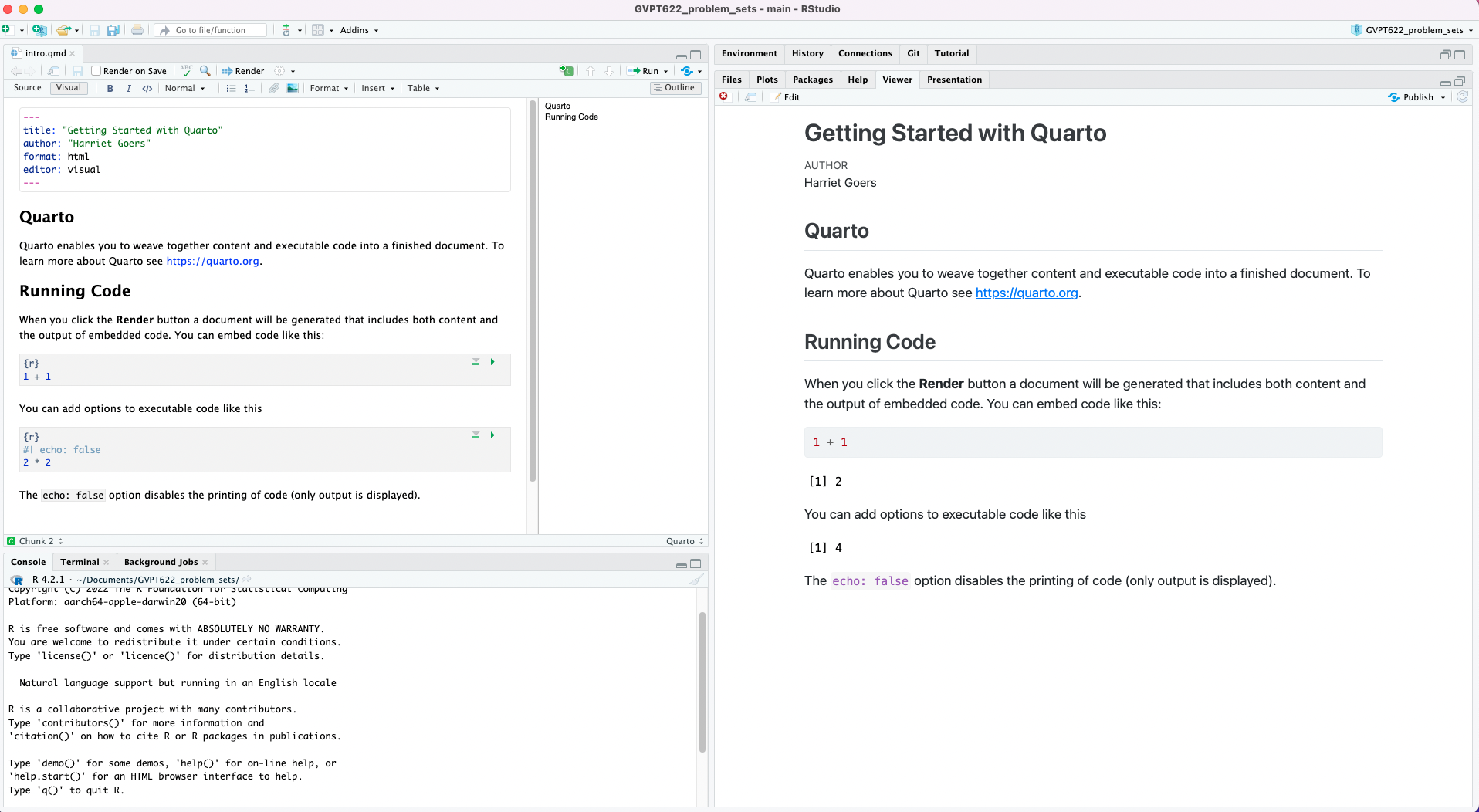Screen dimensions: 1479x812
Task: Open the quarto.org link in the Viewer
Action: pos(1026,293)
